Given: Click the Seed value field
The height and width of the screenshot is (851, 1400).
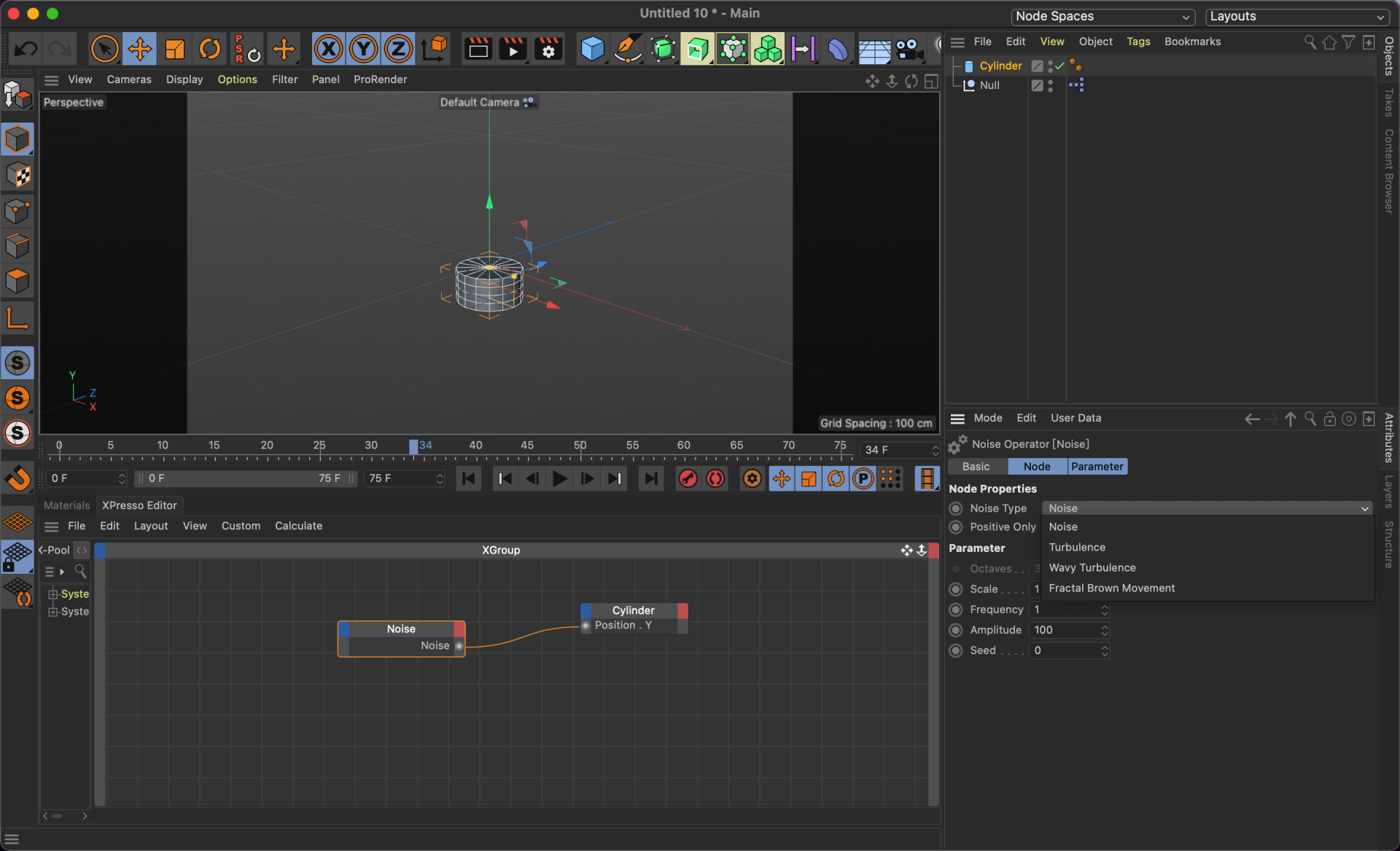Looking at the screenshot, I should tap(1064, 650).
